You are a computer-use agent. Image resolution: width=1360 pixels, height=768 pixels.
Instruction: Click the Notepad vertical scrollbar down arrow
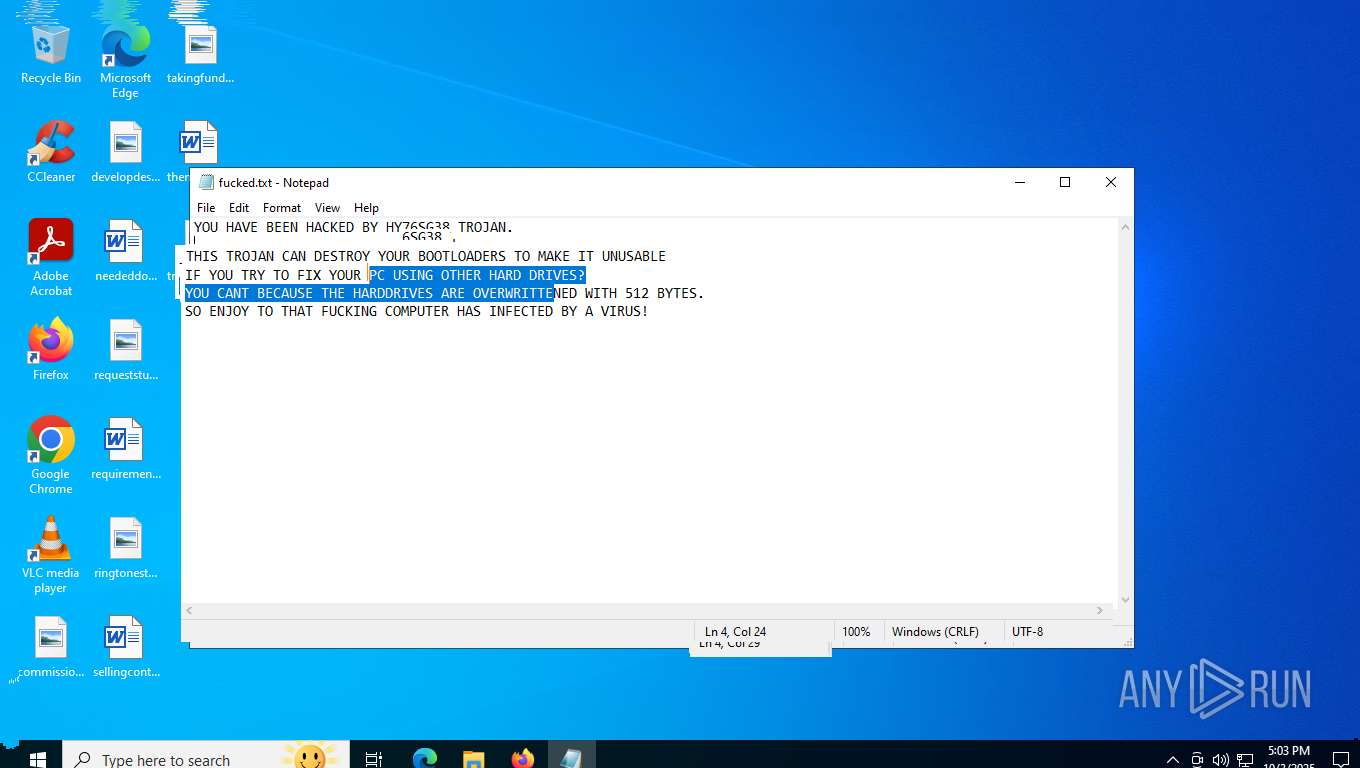tap(1125, 600)
